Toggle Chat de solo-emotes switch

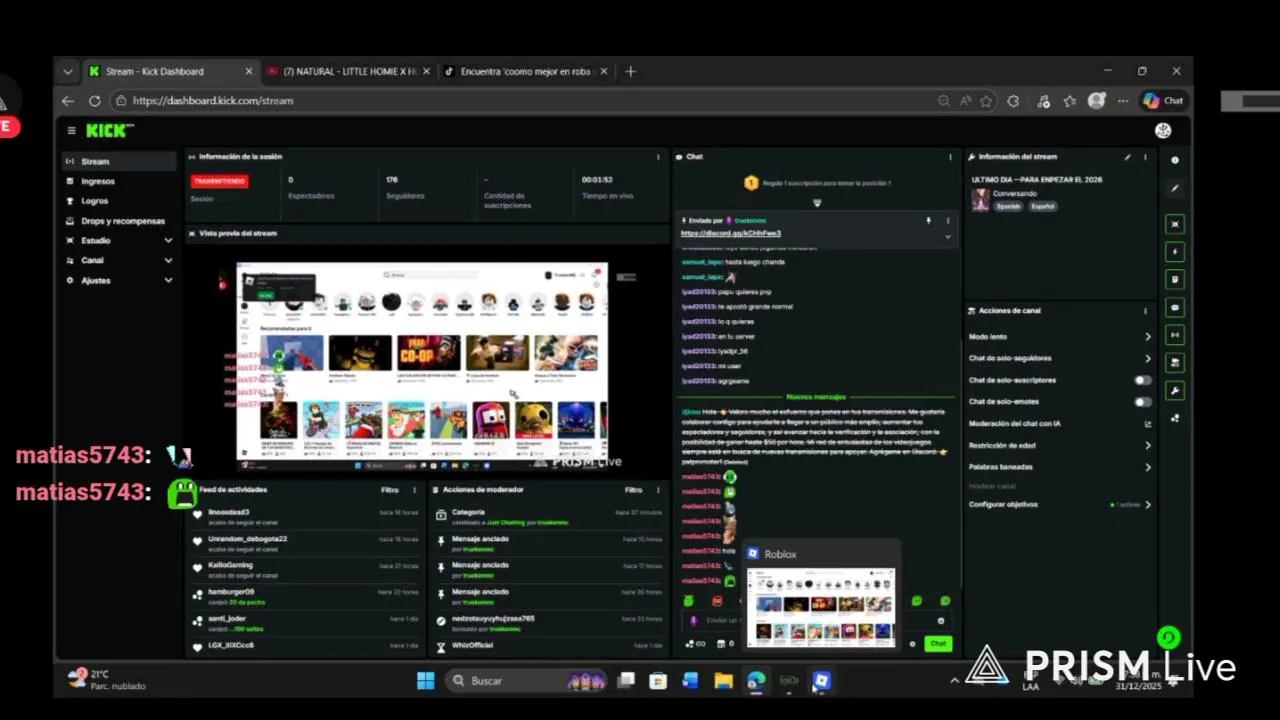point(1143,402)
